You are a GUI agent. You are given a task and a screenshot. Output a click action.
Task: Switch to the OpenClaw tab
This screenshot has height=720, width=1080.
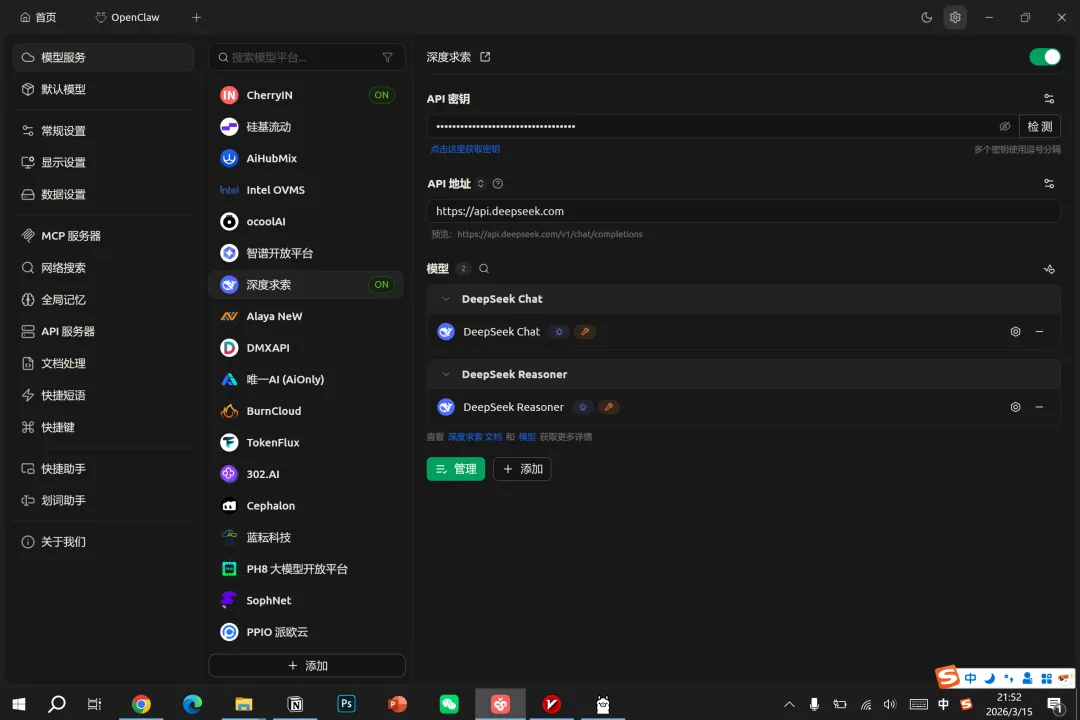click(128, 17)
